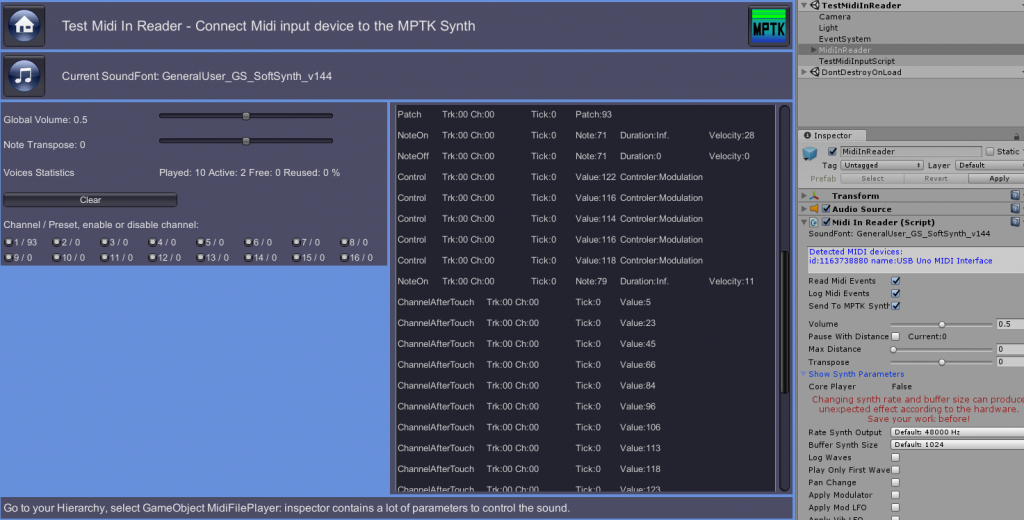This screenshot has height=520, width=1024.
Task: Select Camera in the hierarchy
Action: tap(835, 16)
